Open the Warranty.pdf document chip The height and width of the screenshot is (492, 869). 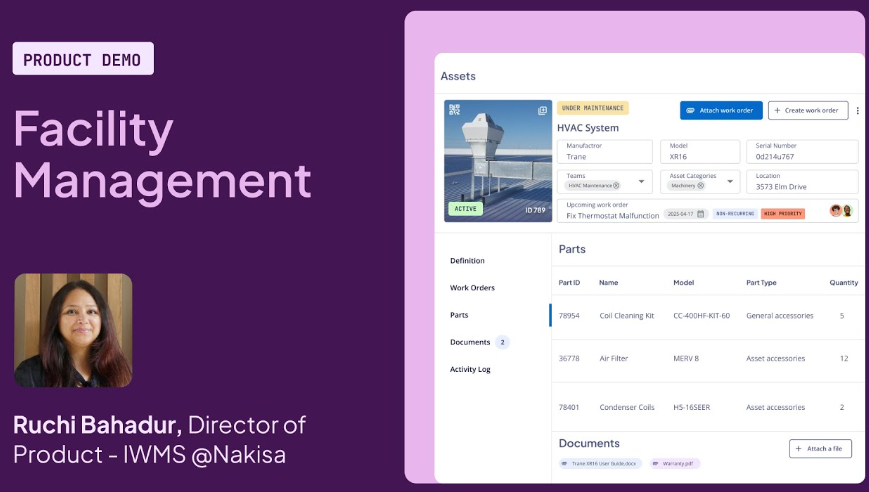click(x=675, y=464)
